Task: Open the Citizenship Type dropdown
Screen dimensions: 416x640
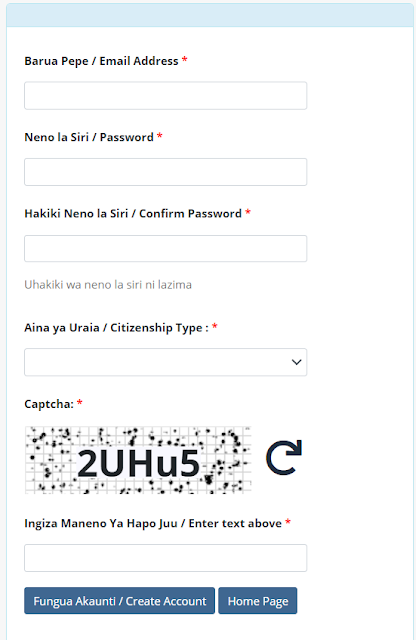Action: point(165,362)
